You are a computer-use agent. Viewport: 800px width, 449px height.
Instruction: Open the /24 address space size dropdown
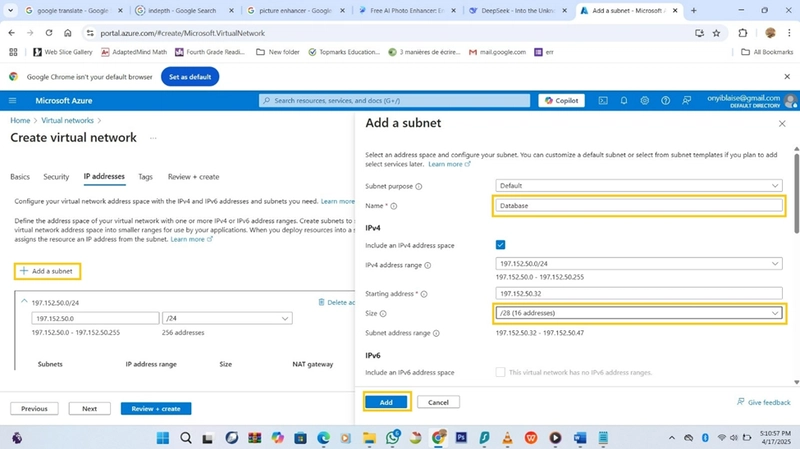[227, 318]
